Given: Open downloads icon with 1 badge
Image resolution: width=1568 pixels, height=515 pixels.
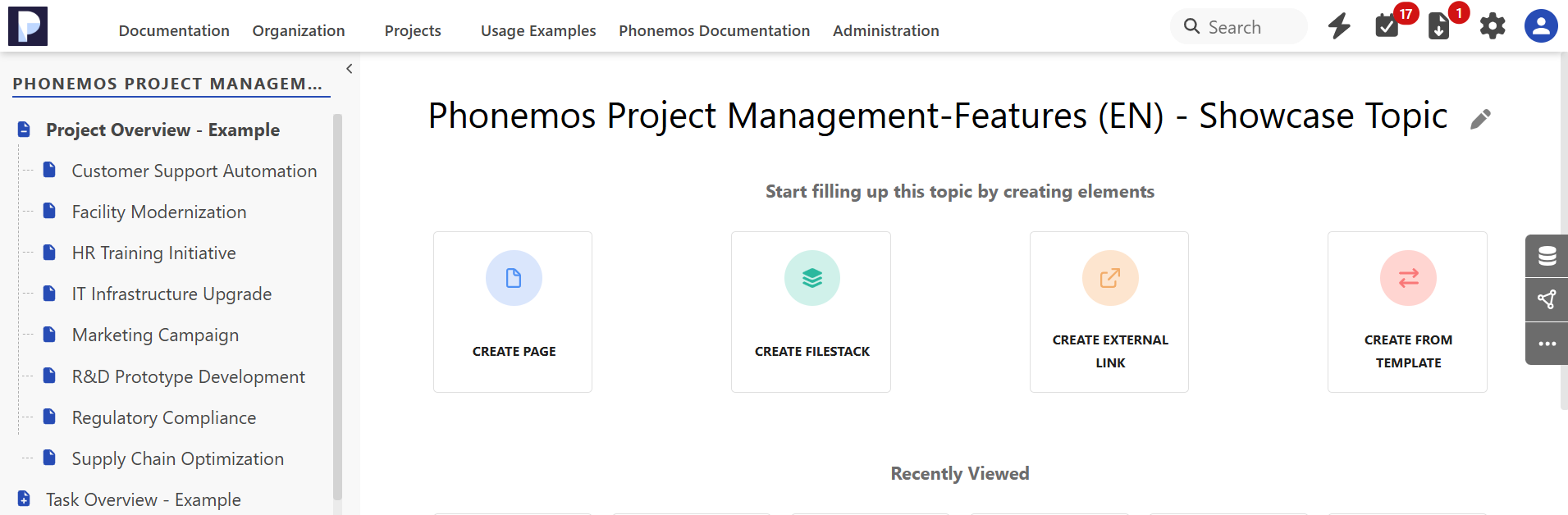Looking at the screenshot, I should click(1439, 26).
